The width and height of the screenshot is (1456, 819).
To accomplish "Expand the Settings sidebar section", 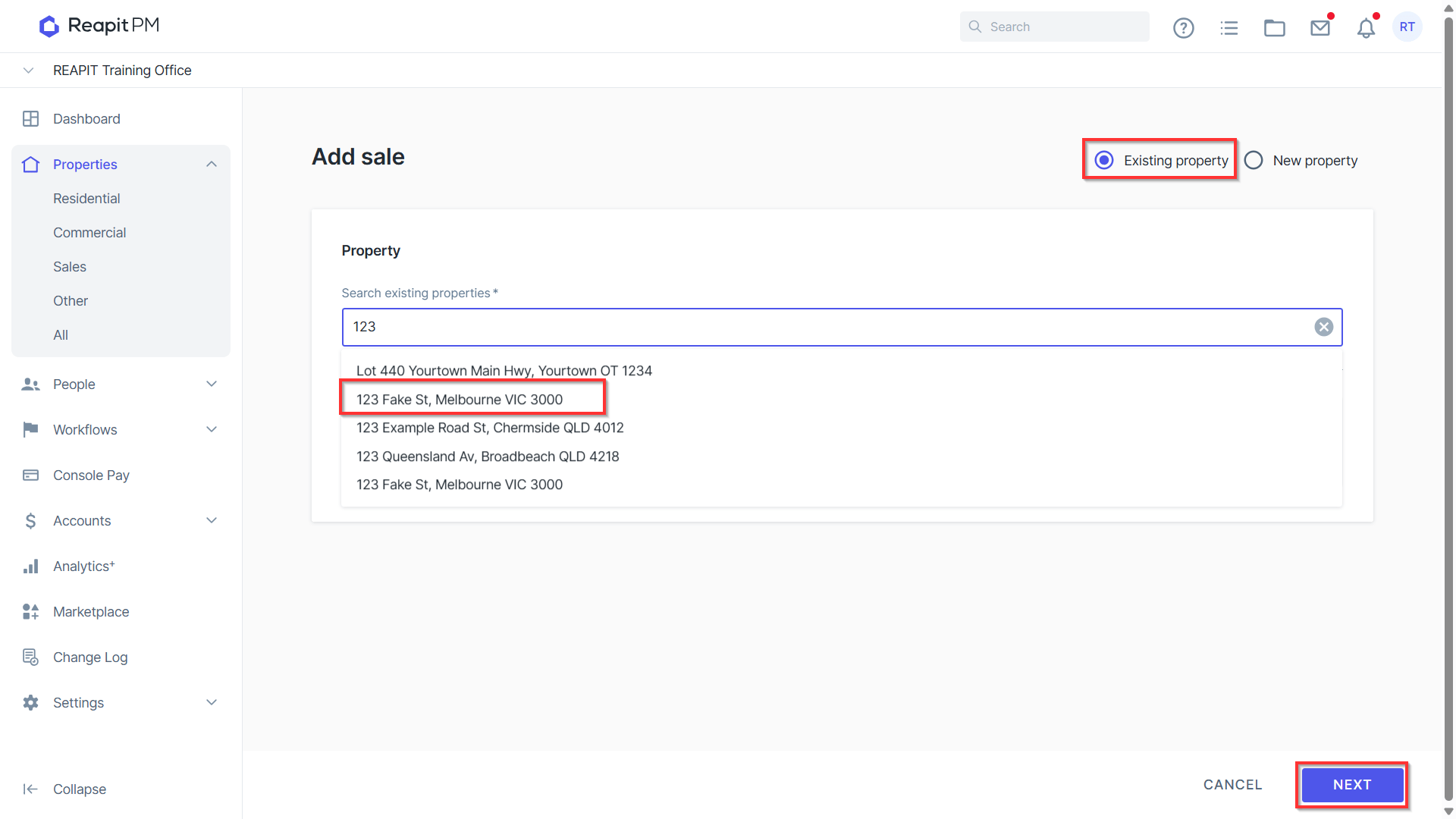I will [x=212, y=703].
